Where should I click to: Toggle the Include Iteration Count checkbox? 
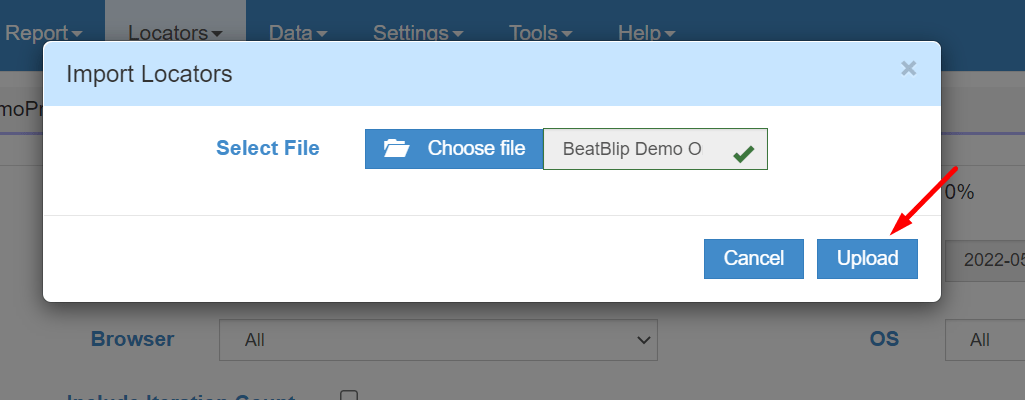[349, 396]
